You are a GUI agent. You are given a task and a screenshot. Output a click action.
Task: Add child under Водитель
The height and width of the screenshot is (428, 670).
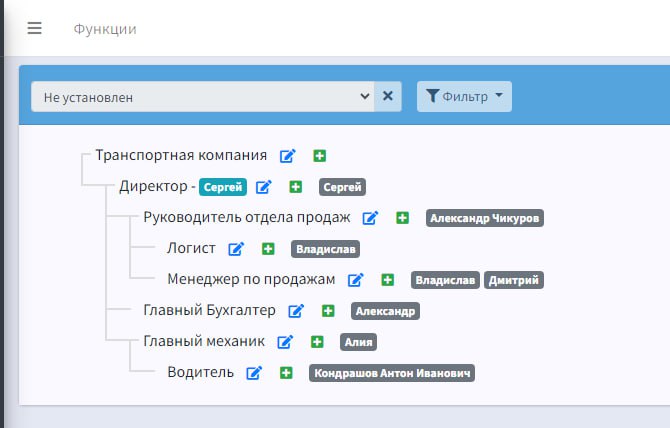[x=286, y=373]
